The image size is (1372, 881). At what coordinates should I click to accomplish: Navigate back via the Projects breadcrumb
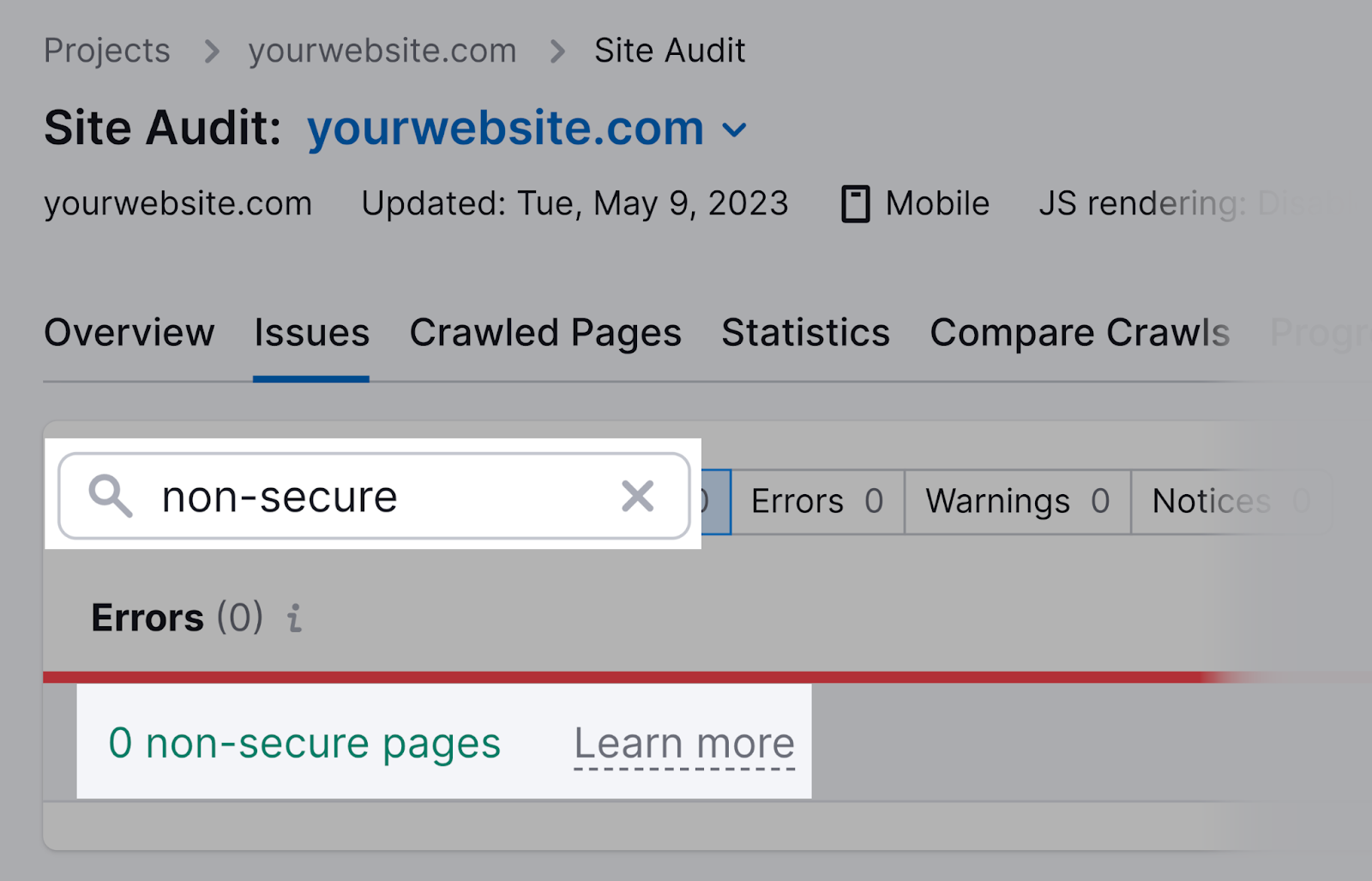[106, 51]
